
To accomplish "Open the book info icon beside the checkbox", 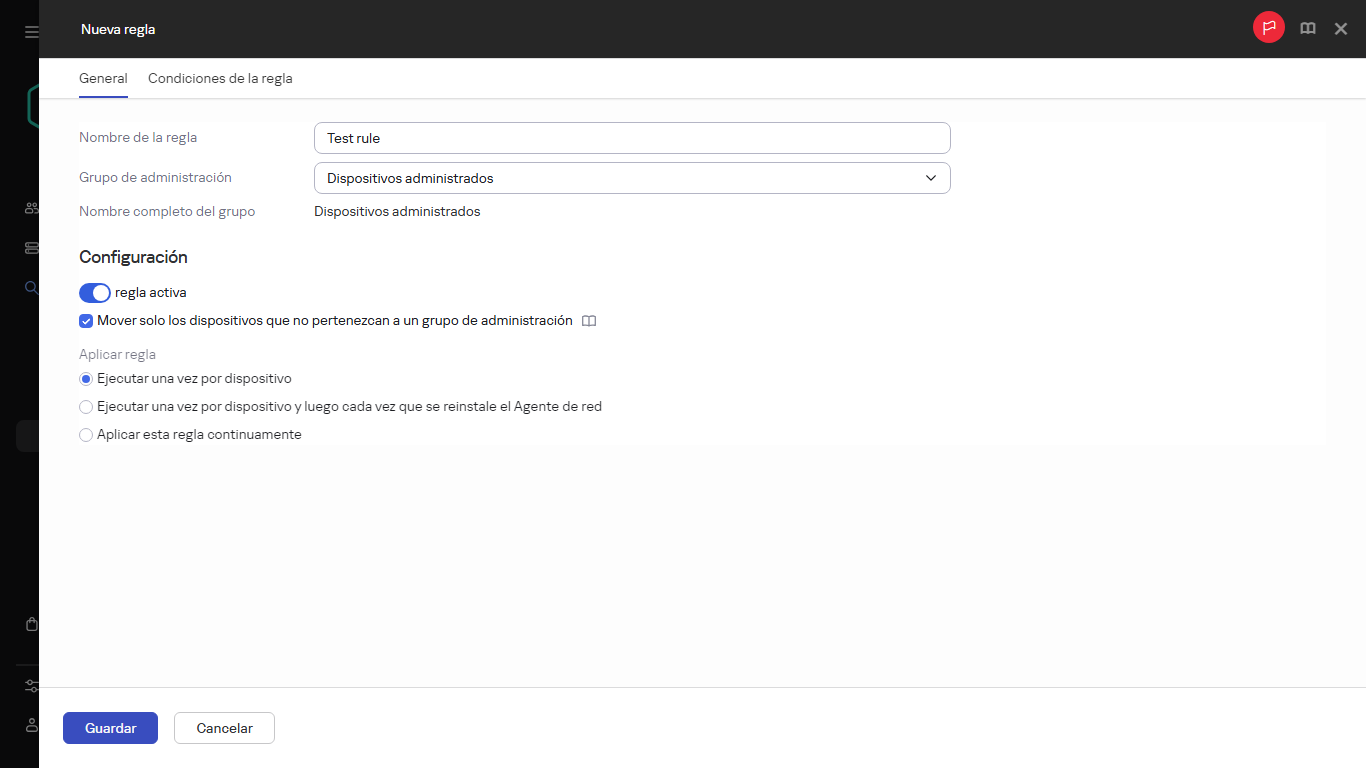I will click(x=589, y=321).
